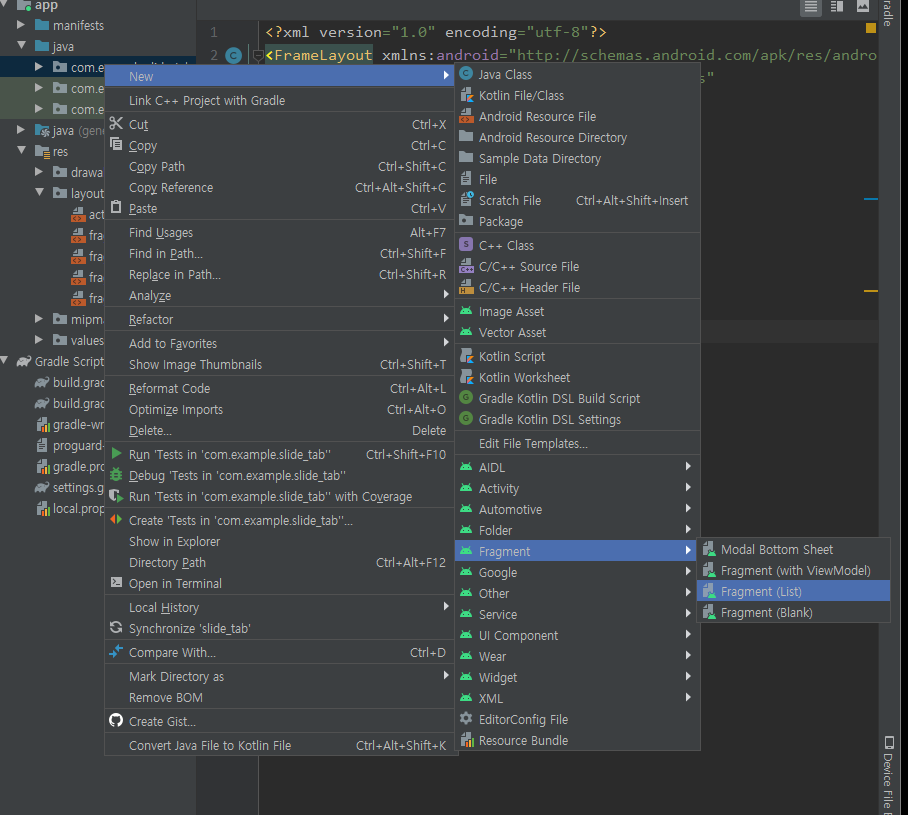Click Edit File Templates...
Image resolution: width=908 pixels, height=815 pixels.
pos(577,443)
